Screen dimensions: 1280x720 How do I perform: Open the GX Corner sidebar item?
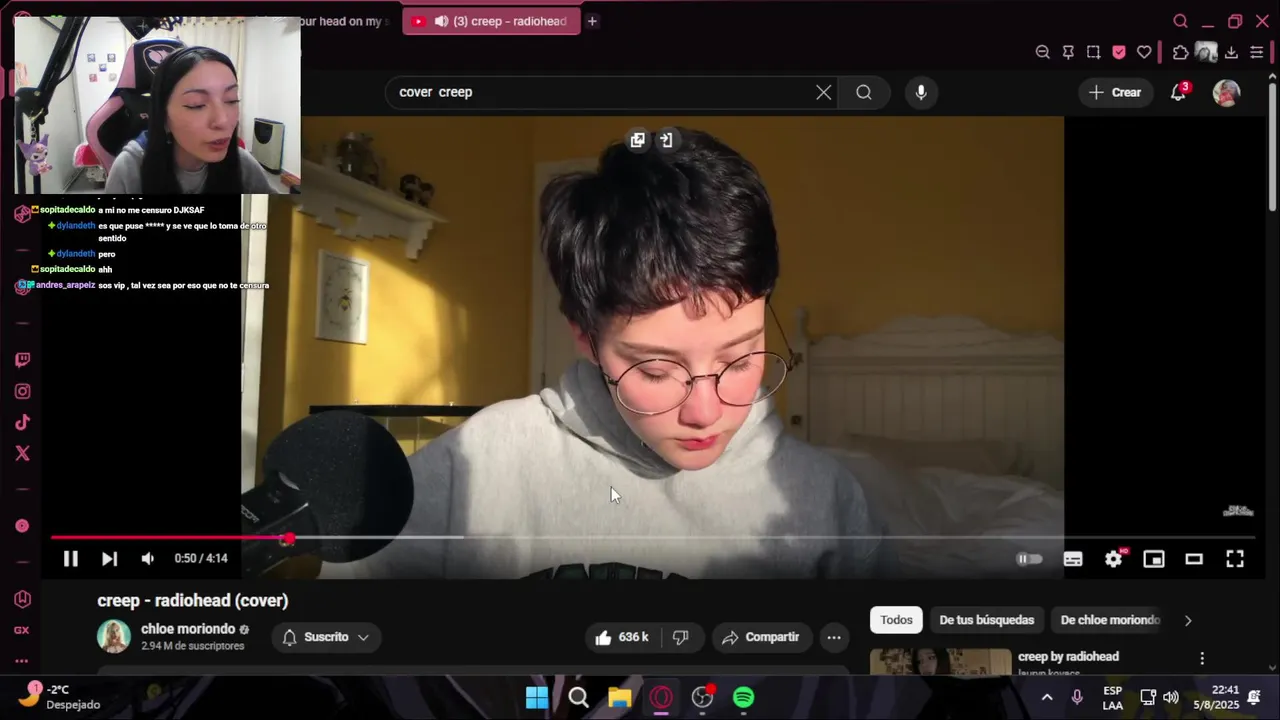pyautogui.click(x=22, y=630)
